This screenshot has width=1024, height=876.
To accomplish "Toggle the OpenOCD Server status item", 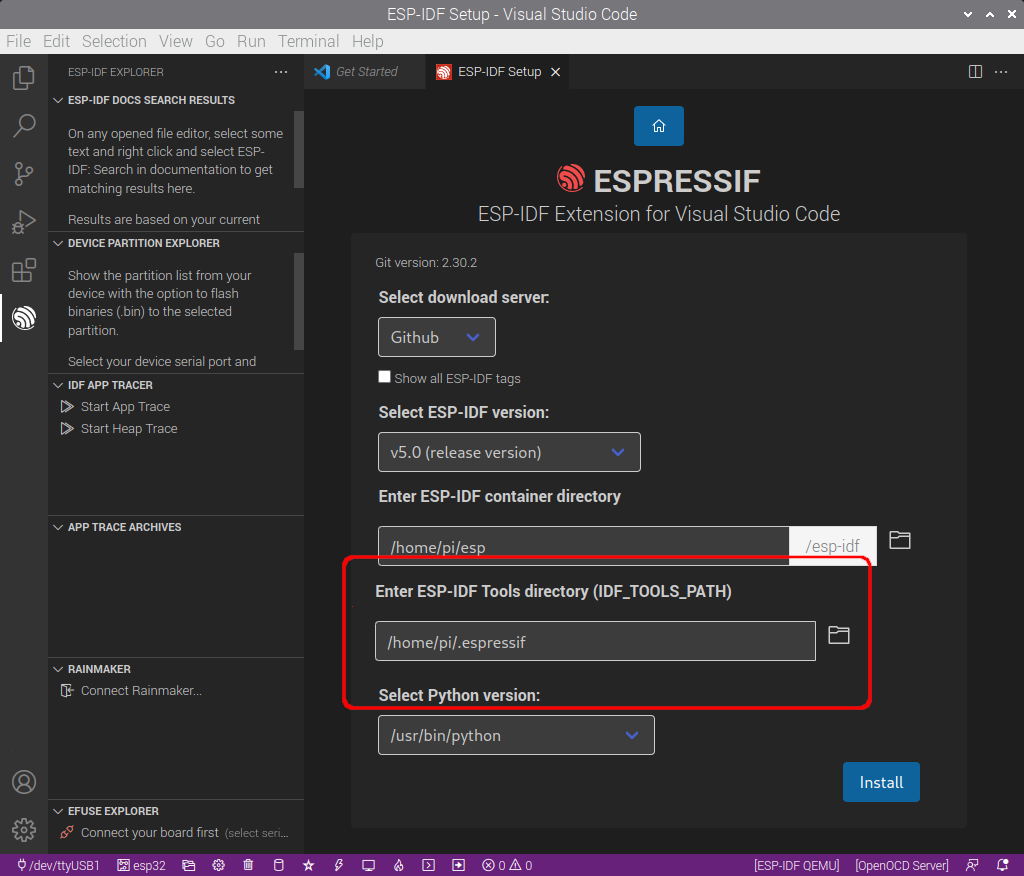I will [x=901, y=865].
